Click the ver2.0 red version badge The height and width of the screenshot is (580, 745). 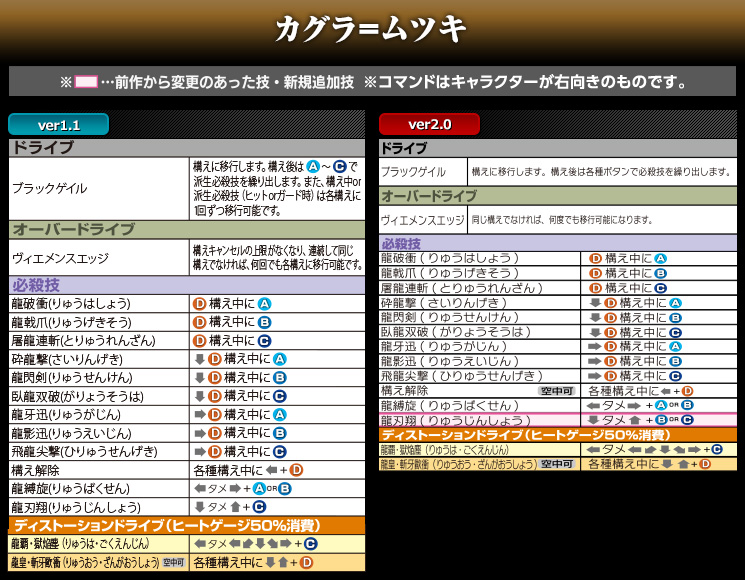pyautogui.click(x=430, y=124)
